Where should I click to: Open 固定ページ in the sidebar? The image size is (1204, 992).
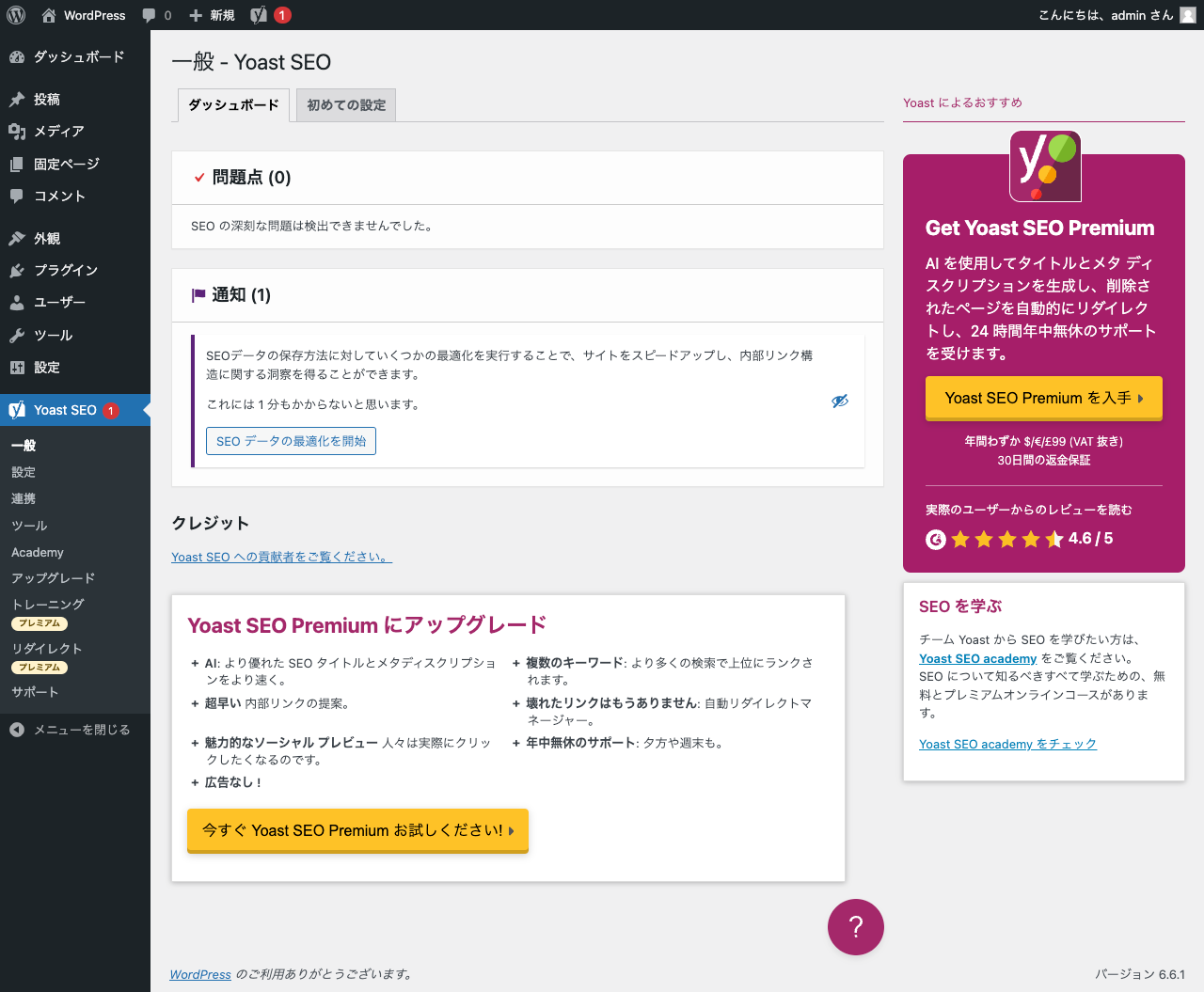[x=75, y=165]
